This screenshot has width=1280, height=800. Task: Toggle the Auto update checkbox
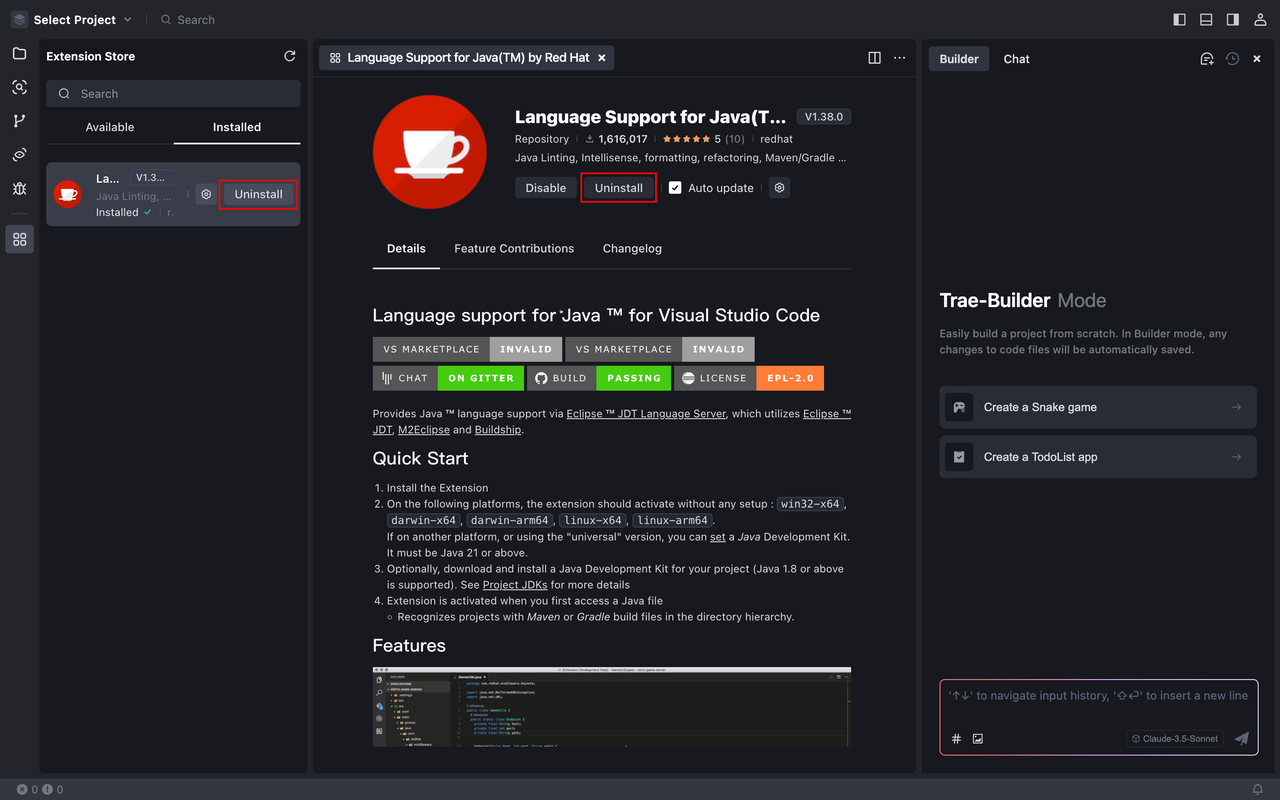tap(675, 187)
